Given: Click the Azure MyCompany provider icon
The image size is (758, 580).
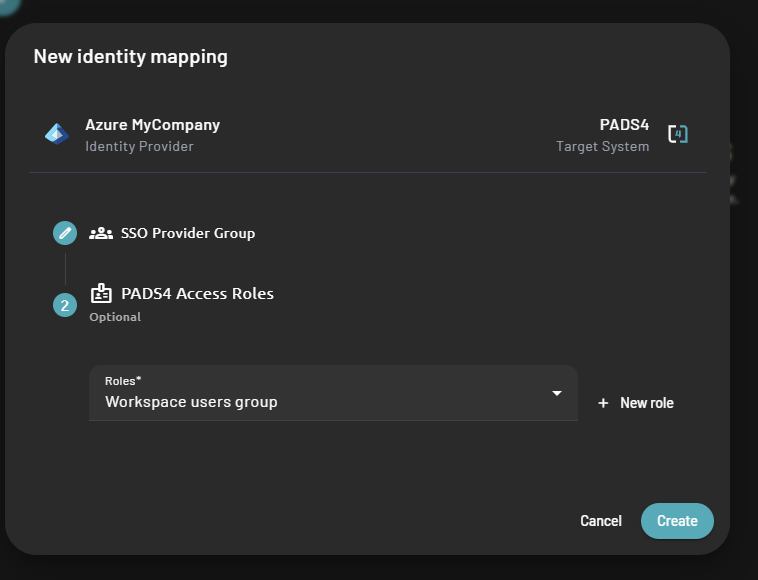Looking at the screenshot, I should tap(57, 134).
